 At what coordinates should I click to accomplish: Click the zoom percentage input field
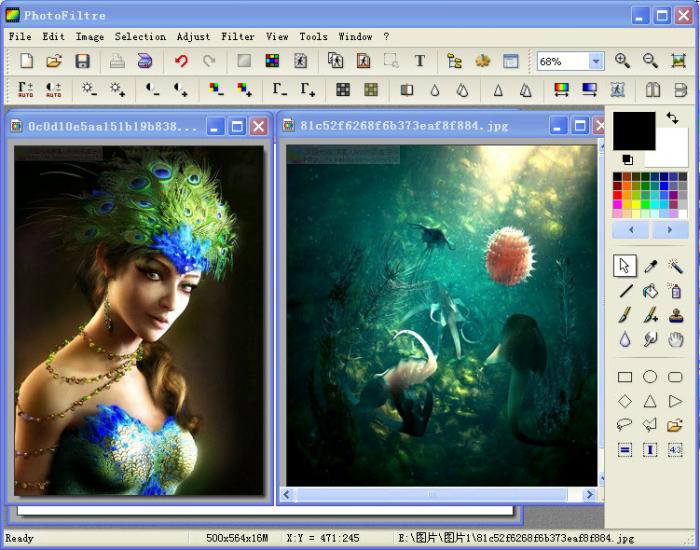(x=562, y=61)
